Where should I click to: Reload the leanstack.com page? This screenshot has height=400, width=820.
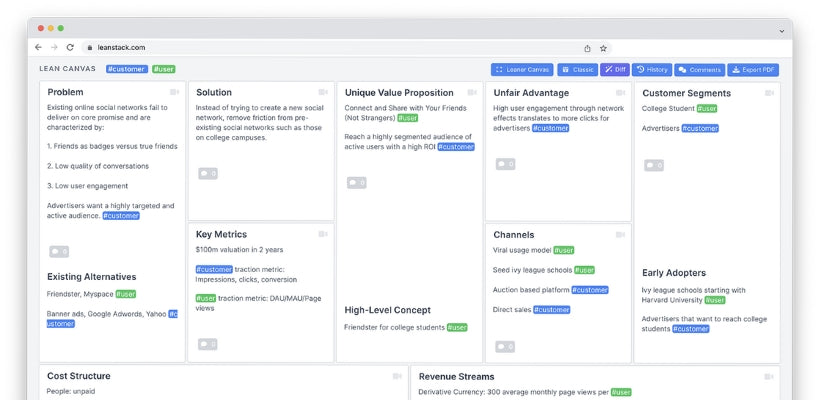click(x=70, y=47)
